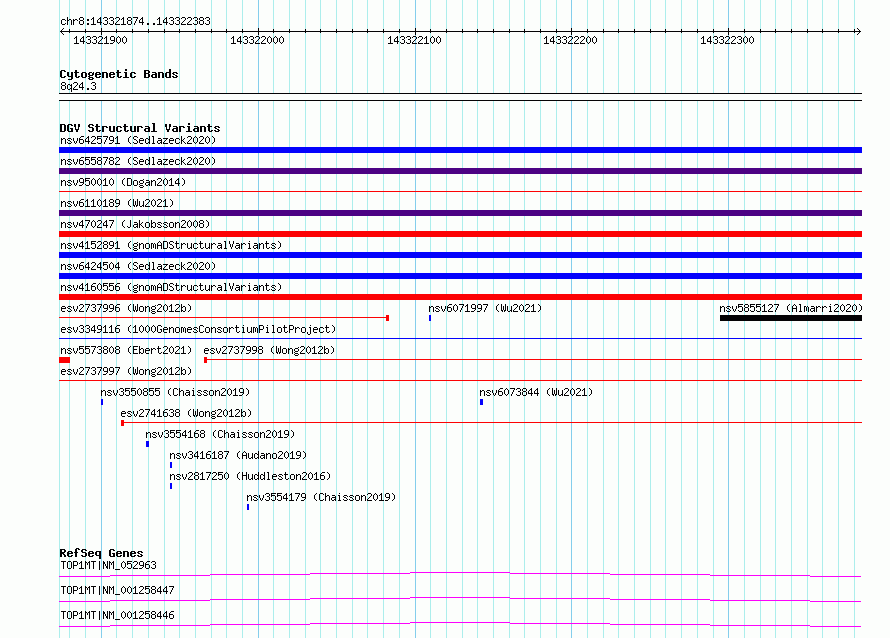
Task: Click the chr8:143321874..143322383 coordinate label
Action: pos(135,21)
